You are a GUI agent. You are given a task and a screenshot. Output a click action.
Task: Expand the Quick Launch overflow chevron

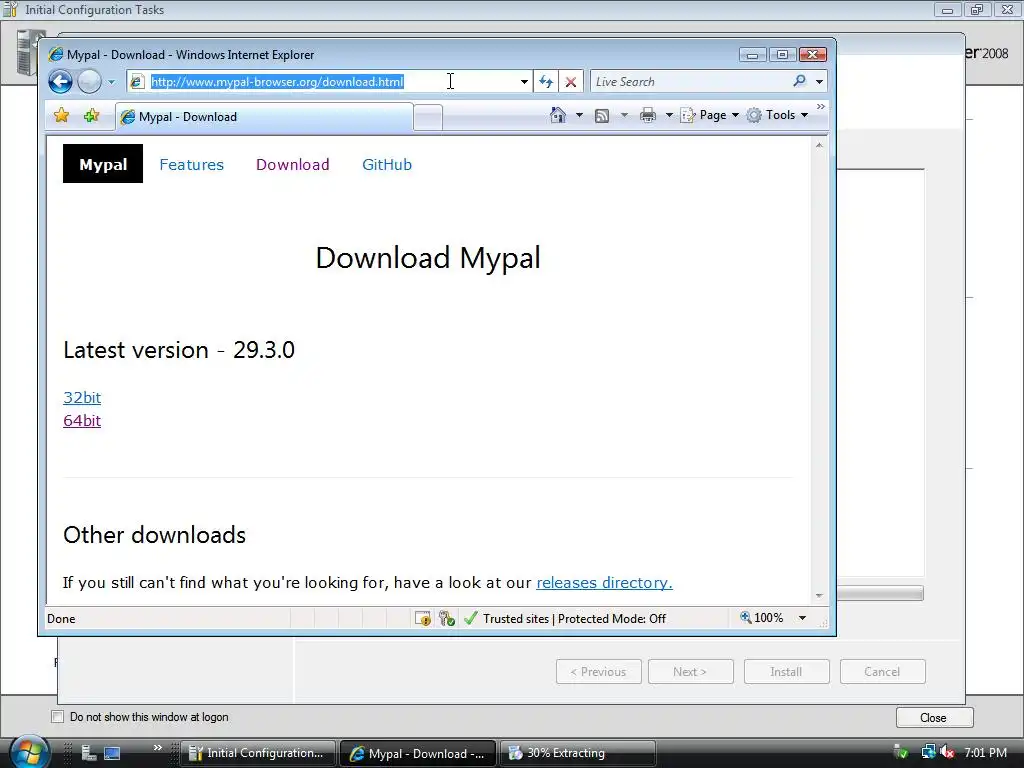tap(157, 748)
